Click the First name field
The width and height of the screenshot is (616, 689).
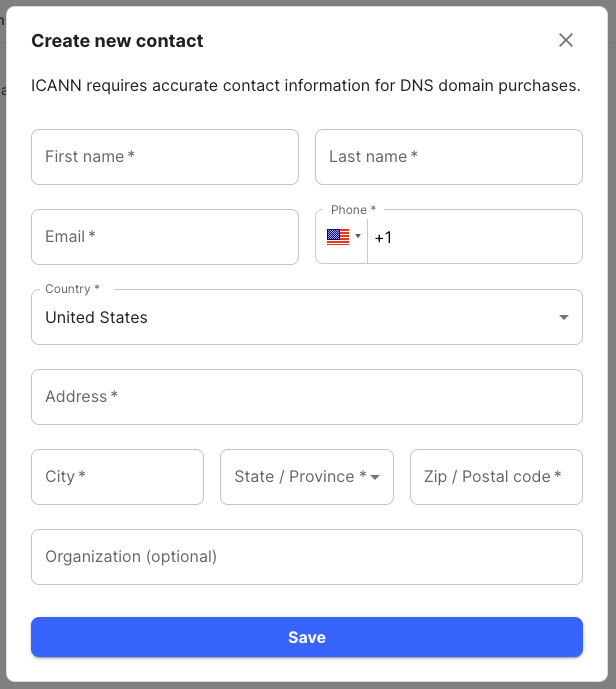[x=165, y=157]
